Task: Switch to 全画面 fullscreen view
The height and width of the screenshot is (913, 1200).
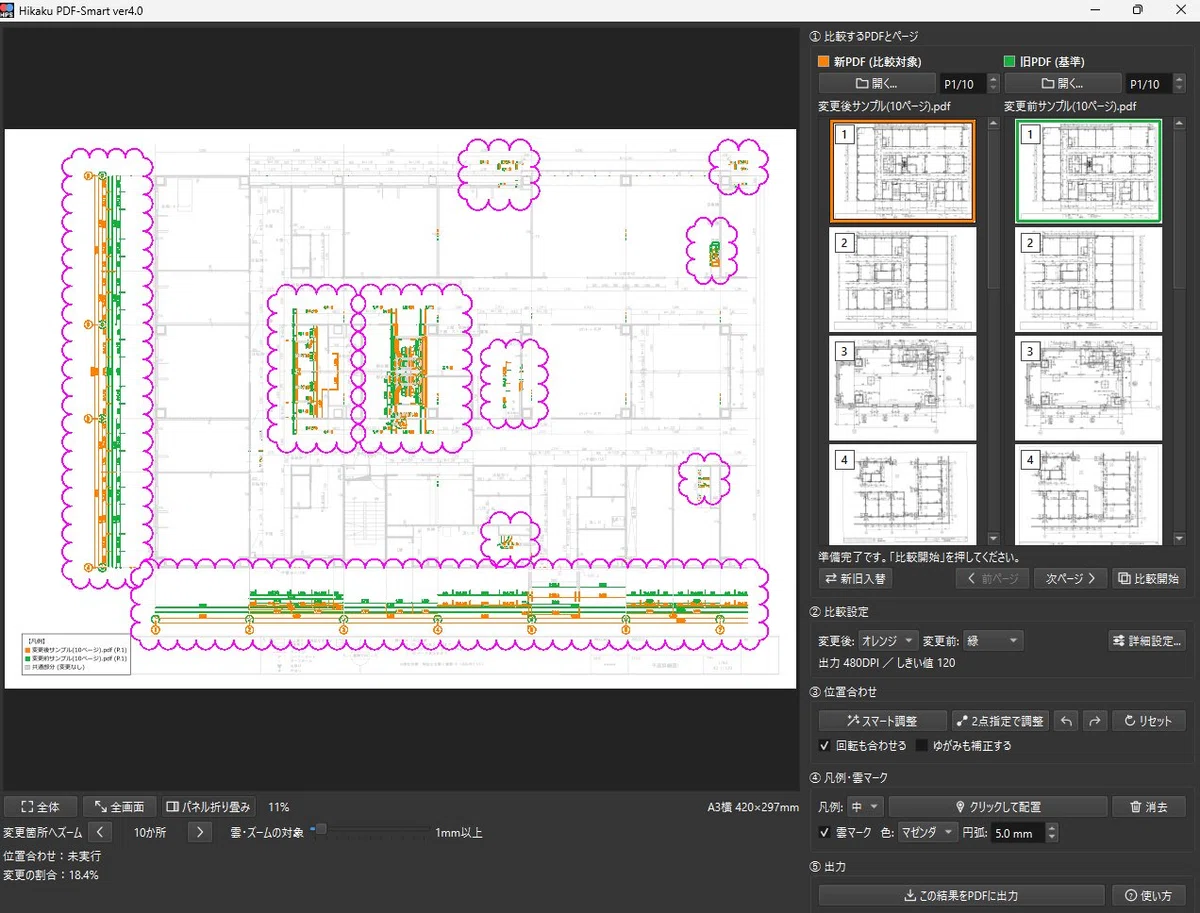Action: pos(121,807)
